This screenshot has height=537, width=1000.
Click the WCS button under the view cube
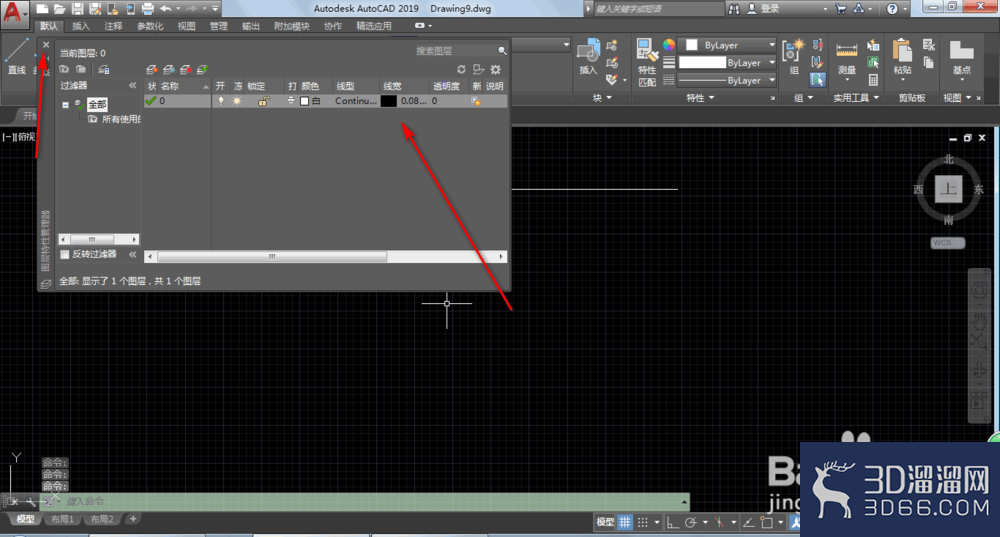point(947,243)
